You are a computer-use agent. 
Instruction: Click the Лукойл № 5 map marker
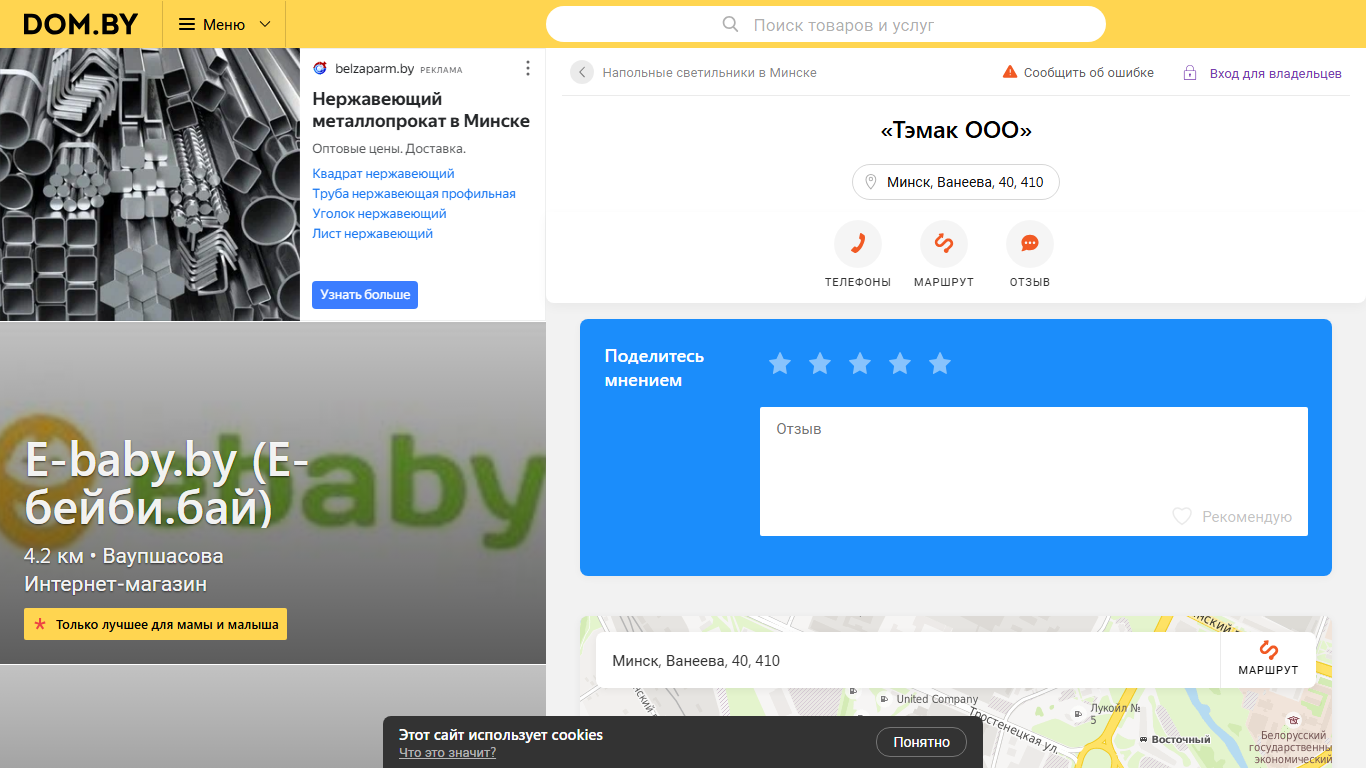(1105, 713)
